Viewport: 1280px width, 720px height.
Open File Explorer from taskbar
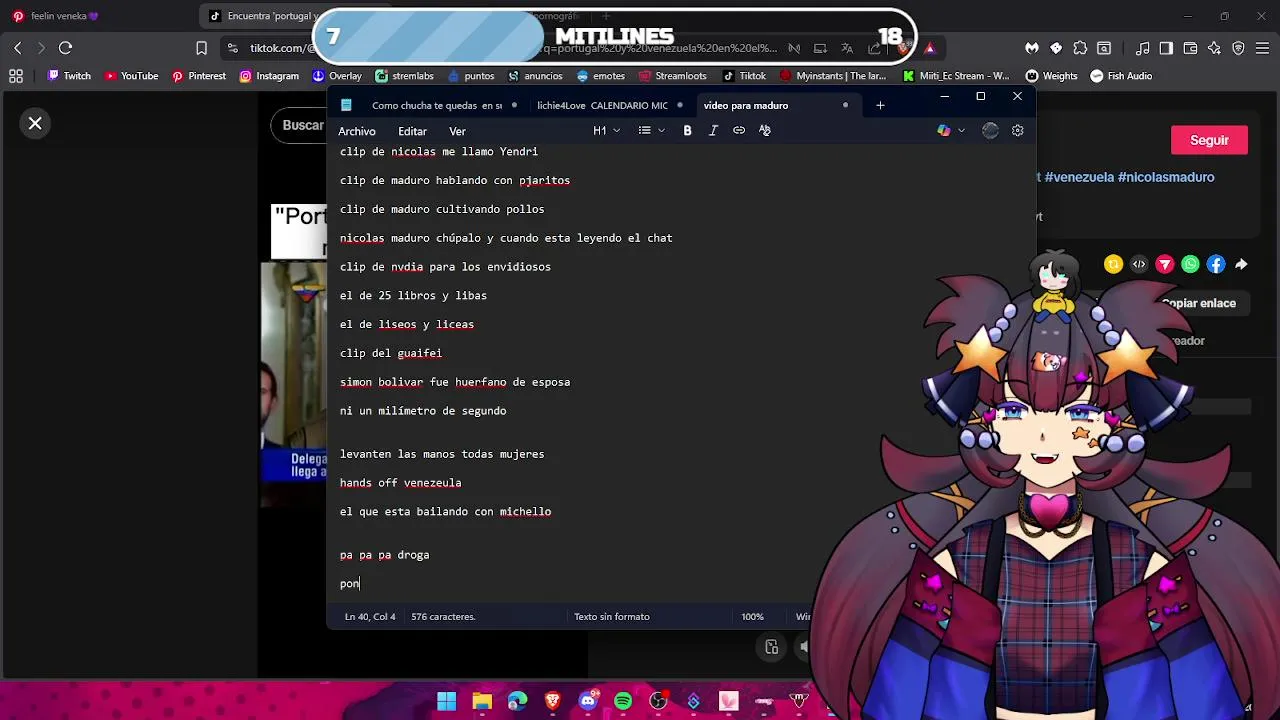point(482,701)
